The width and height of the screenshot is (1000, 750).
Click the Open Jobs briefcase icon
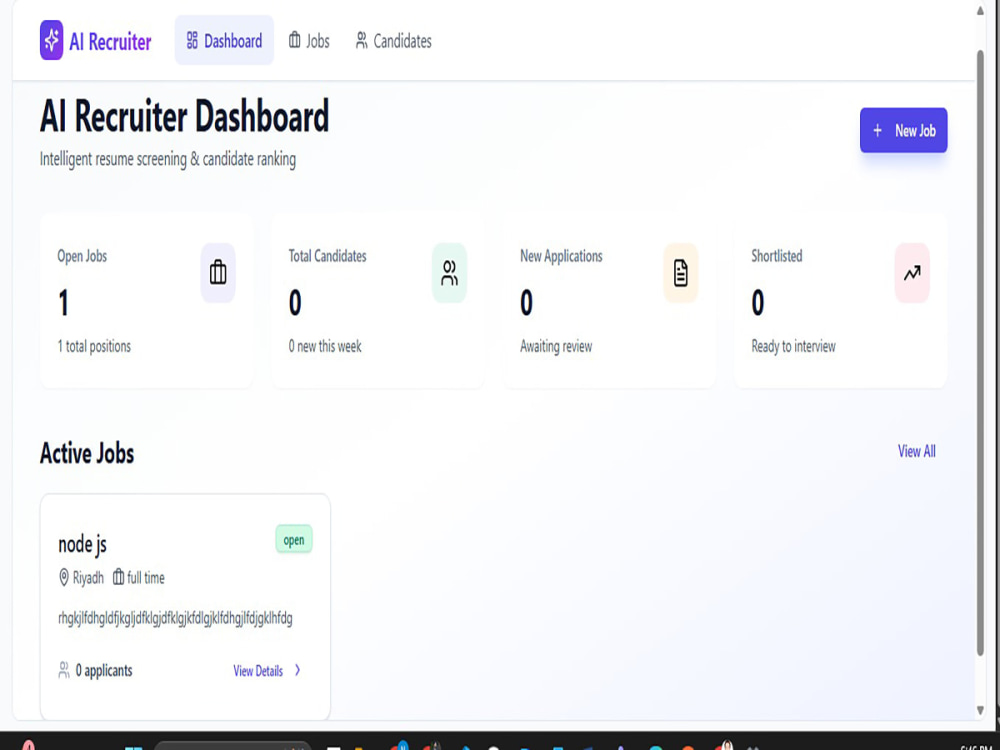[x=218, y=272]
